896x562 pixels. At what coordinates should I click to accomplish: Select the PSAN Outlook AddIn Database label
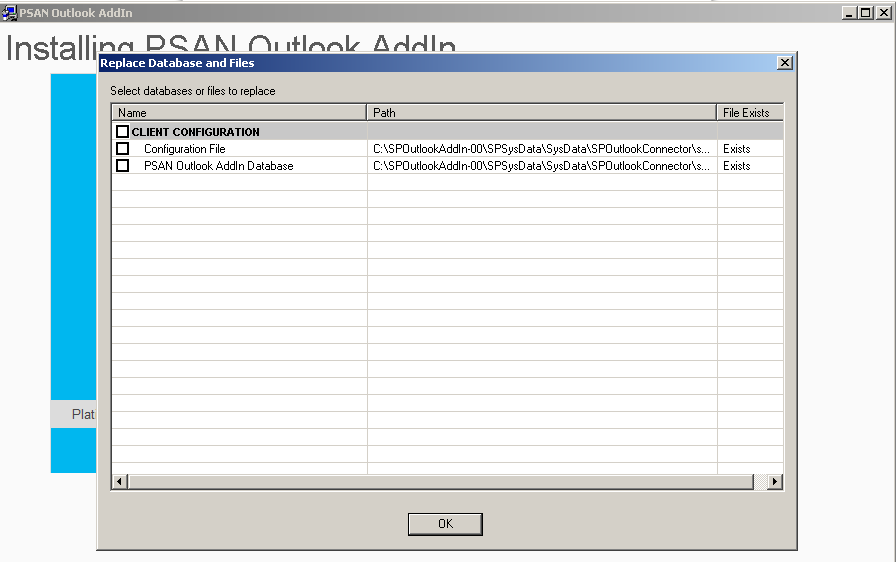coord(218,166)
